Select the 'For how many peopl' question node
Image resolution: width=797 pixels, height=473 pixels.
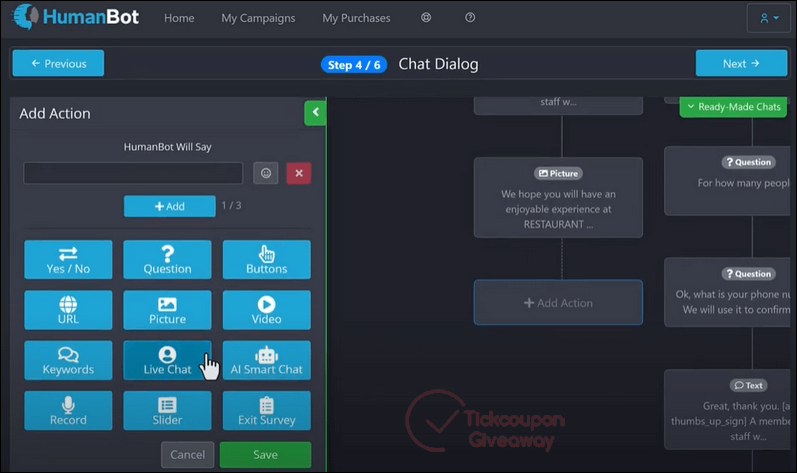click(727, 181)
